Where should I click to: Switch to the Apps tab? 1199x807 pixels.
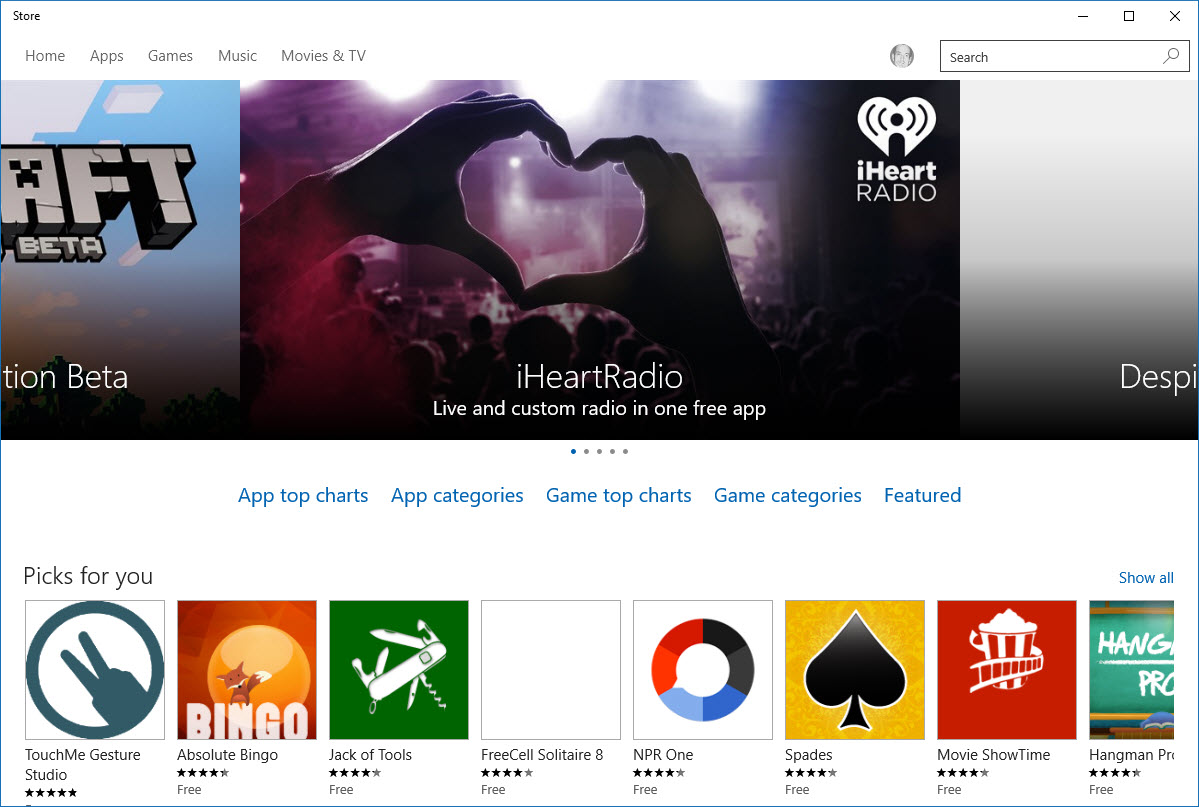click(107, 56)
